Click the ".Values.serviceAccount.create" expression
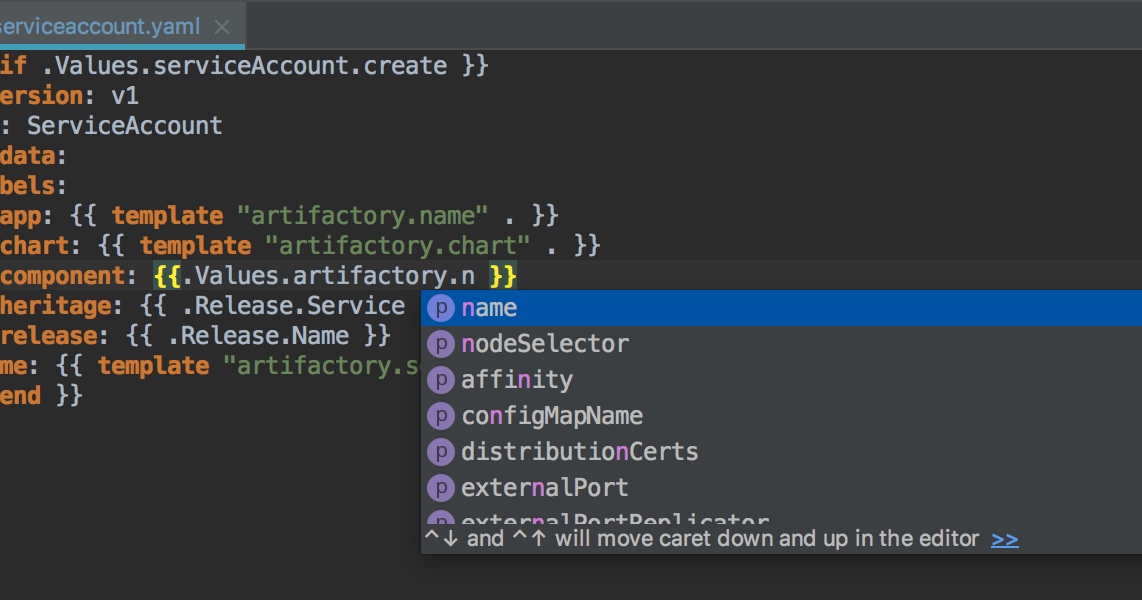Image resolution: width=1142 pixels, height=600 pixels. (242, 65)
